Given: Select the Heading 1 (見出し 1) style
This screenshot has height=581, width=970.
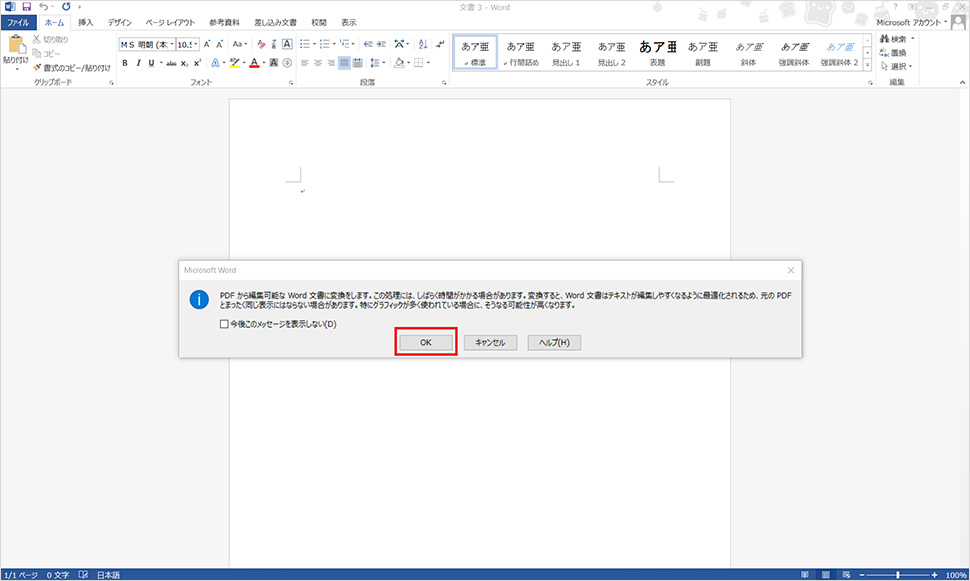Looking at the screenshot, I should click(x=565, y=53).
